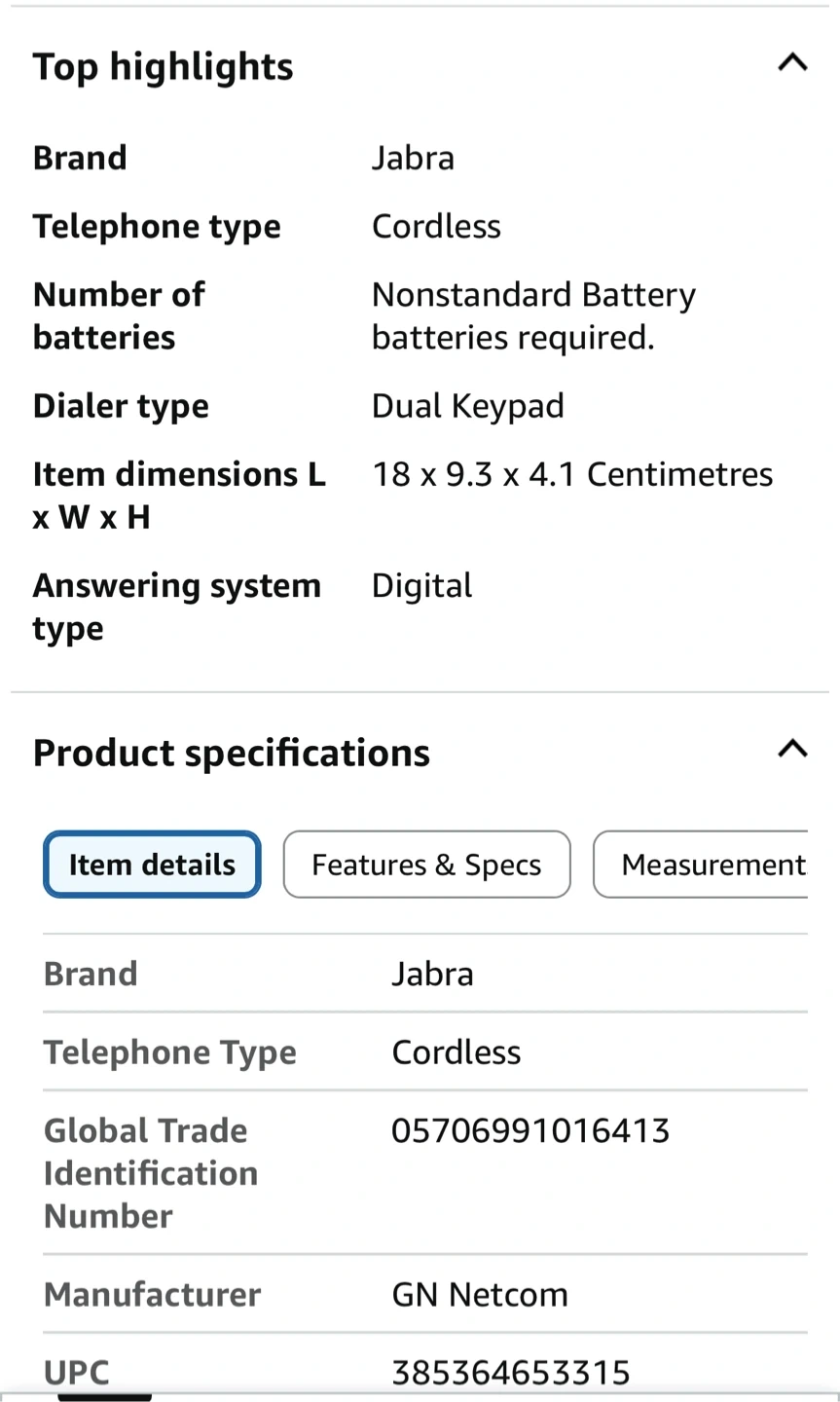Screen dimensions: 840x1402
Task: Click the Dual Keypad dialer value
Action: [468, 406]
